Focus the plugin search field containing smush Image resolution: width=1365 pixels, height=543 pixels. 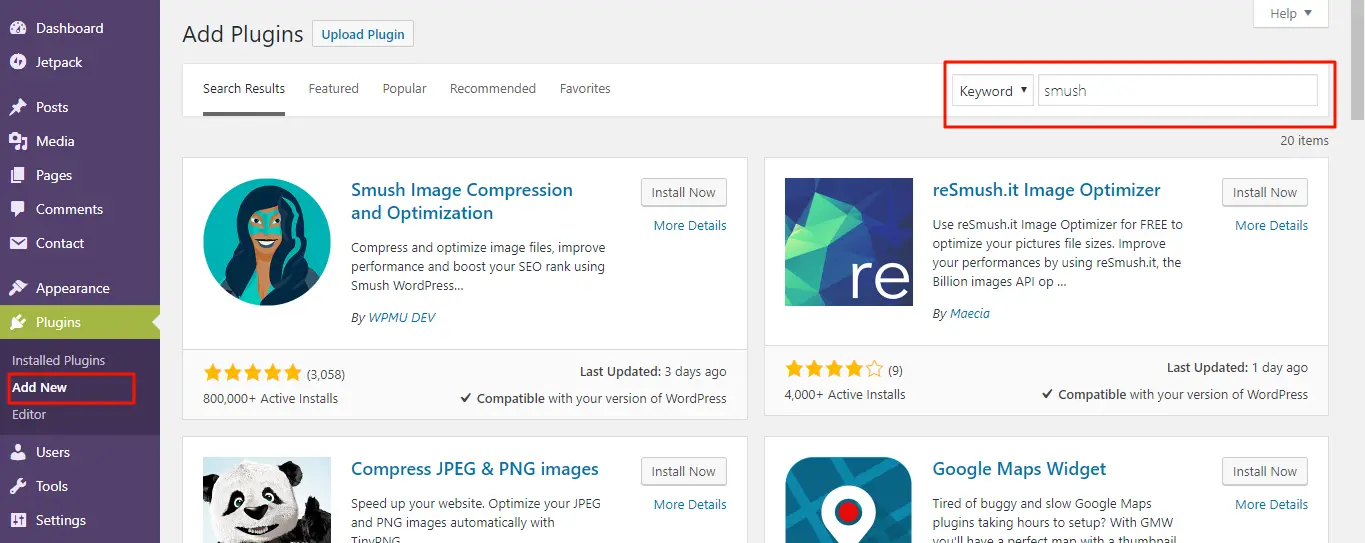pos(1178,90)
